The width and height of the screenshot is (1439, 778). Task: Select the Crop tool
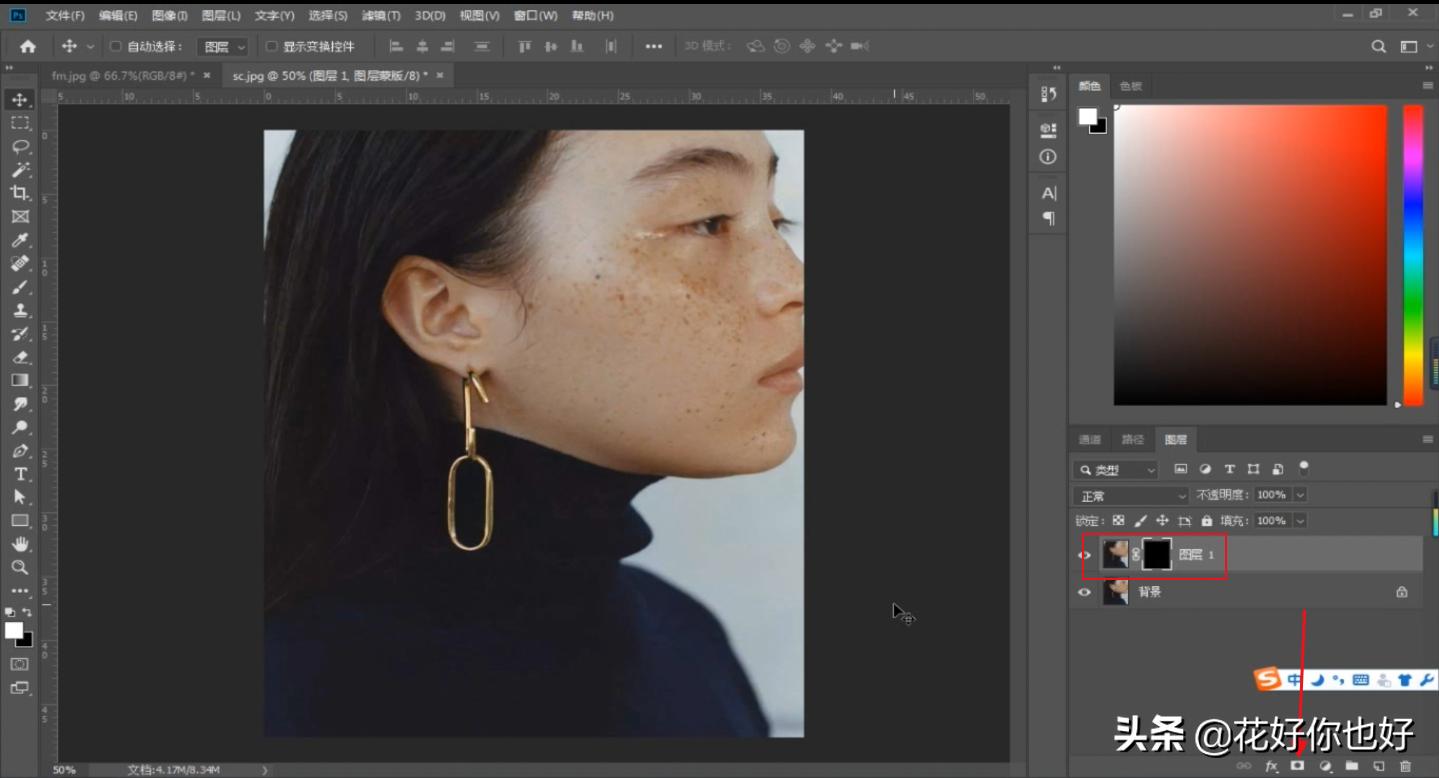(20, 193)
